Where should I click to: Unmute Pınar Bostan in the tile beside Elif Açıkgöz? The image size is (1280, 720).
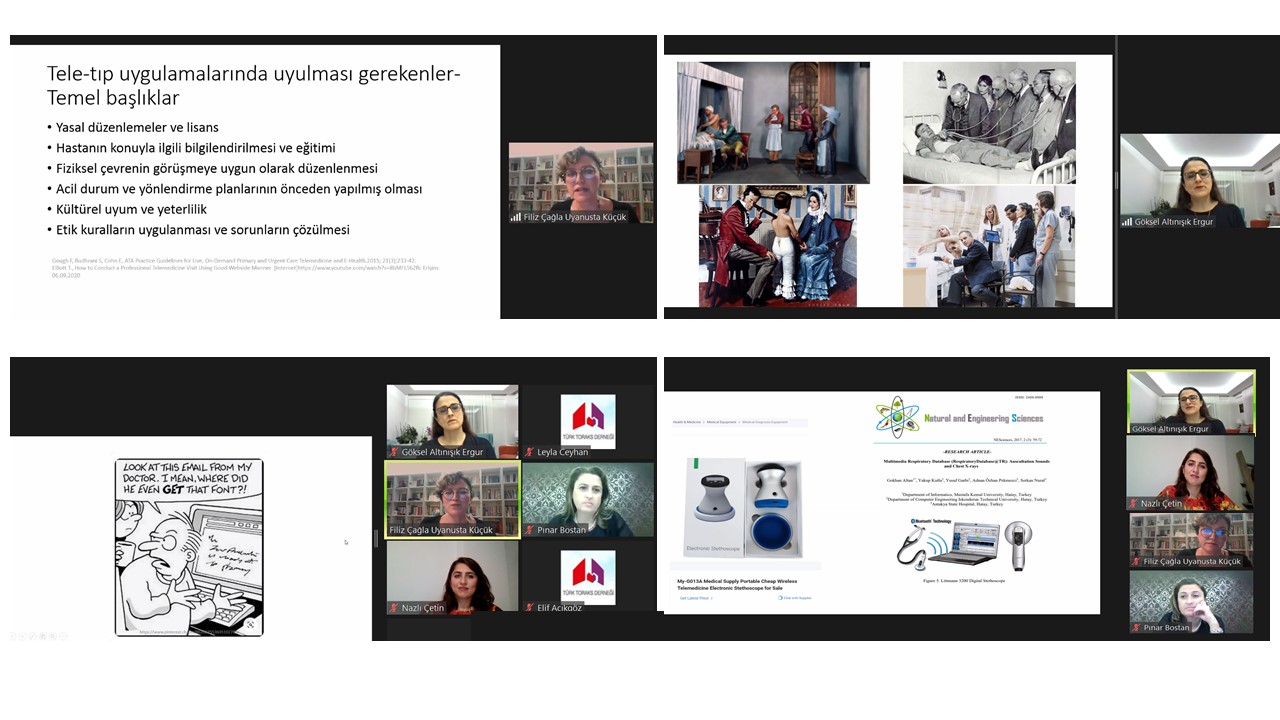coord(530,530)
